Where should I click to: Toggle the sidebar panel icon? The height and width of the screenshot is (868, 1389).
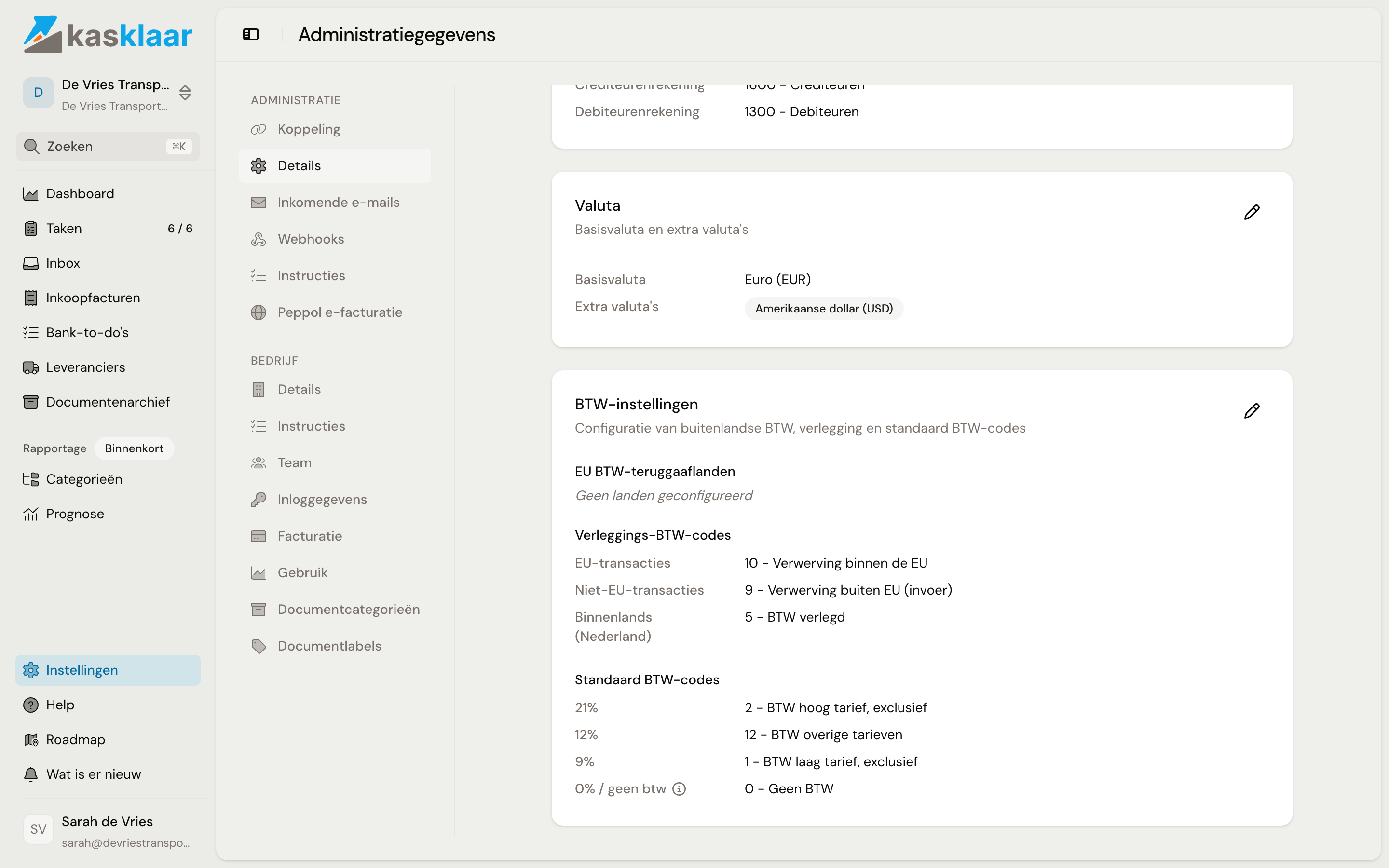(251, 34)
